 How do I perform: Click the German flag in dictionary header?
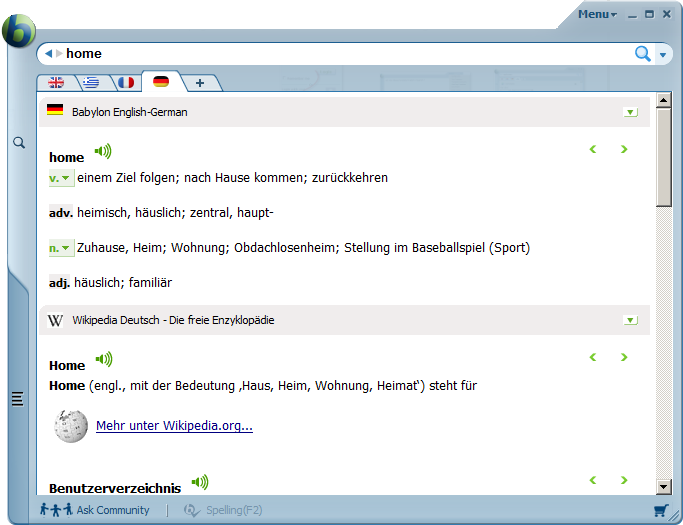55,109
